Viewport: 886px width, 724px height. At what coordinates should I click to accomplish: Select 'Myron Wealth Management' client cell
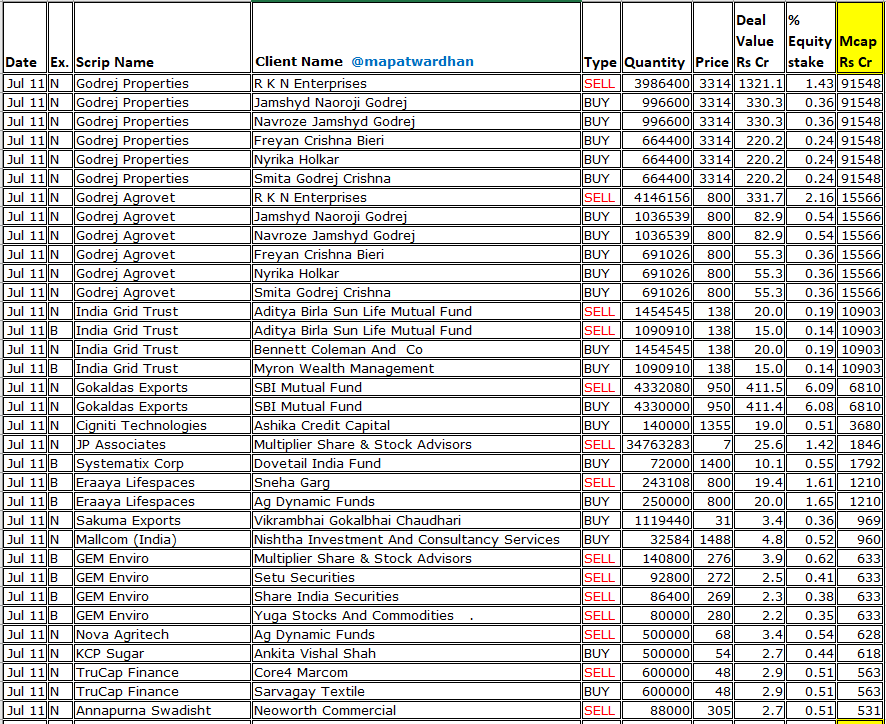(416, 368)
